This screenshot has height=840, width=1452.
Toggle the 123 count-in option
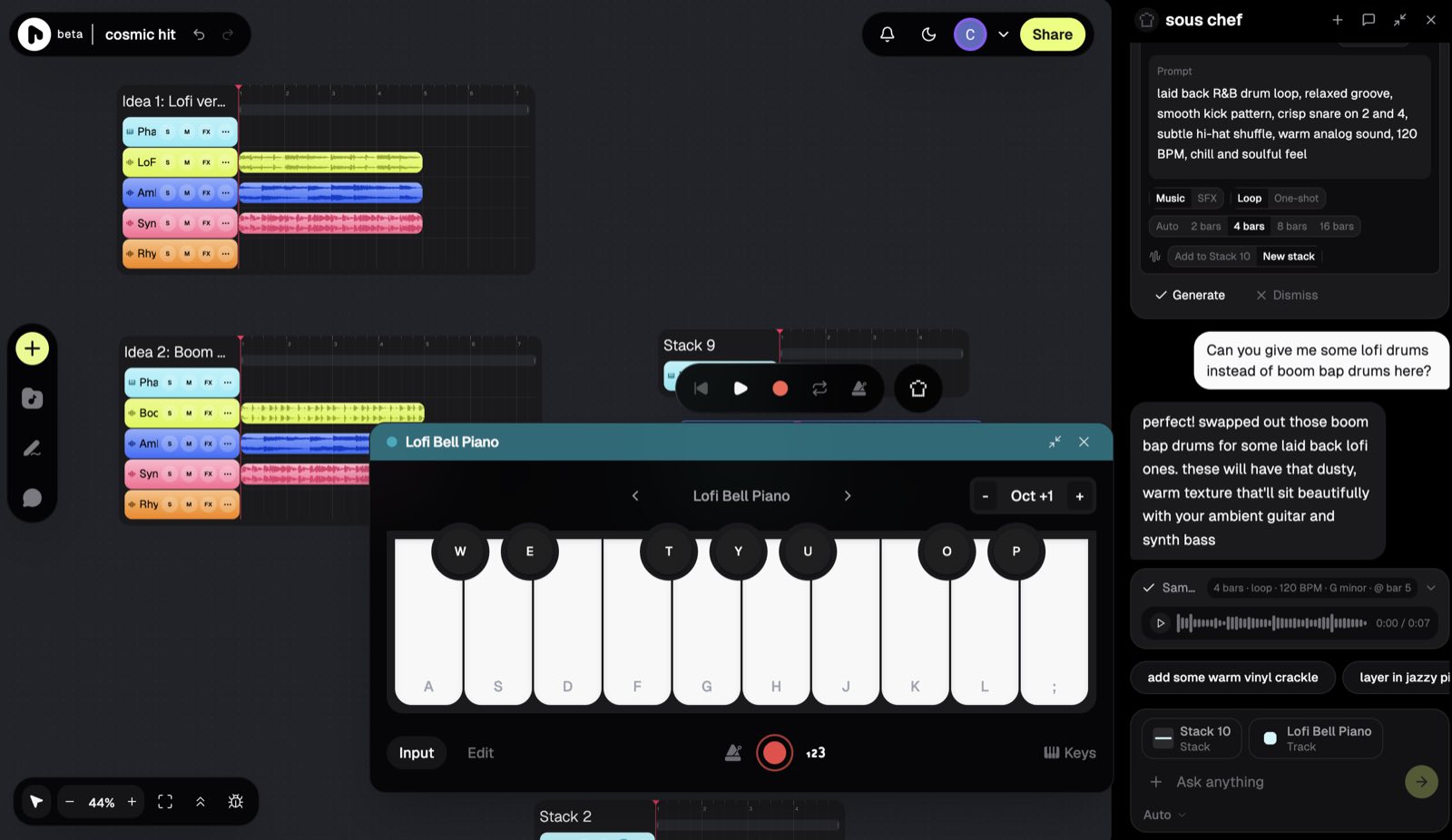pyautogui.click(x=816, y=753)
